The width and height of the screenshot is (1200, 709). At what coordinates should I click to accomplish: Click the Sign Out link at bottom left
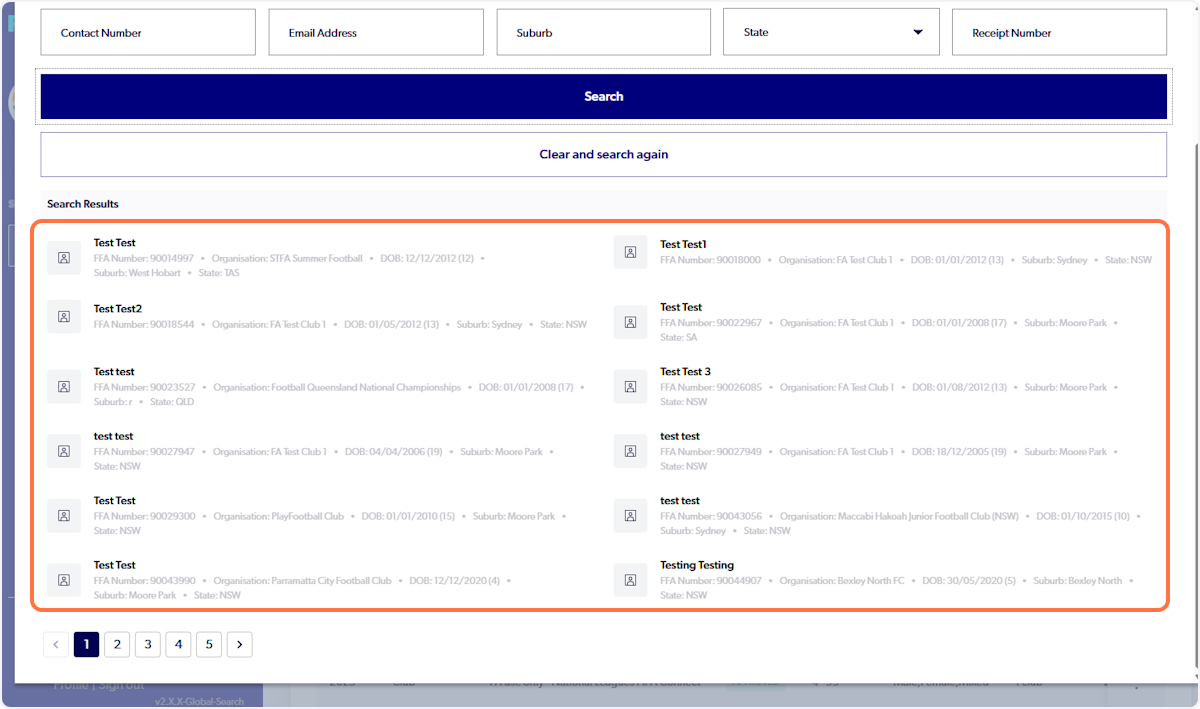coord(120,684)
